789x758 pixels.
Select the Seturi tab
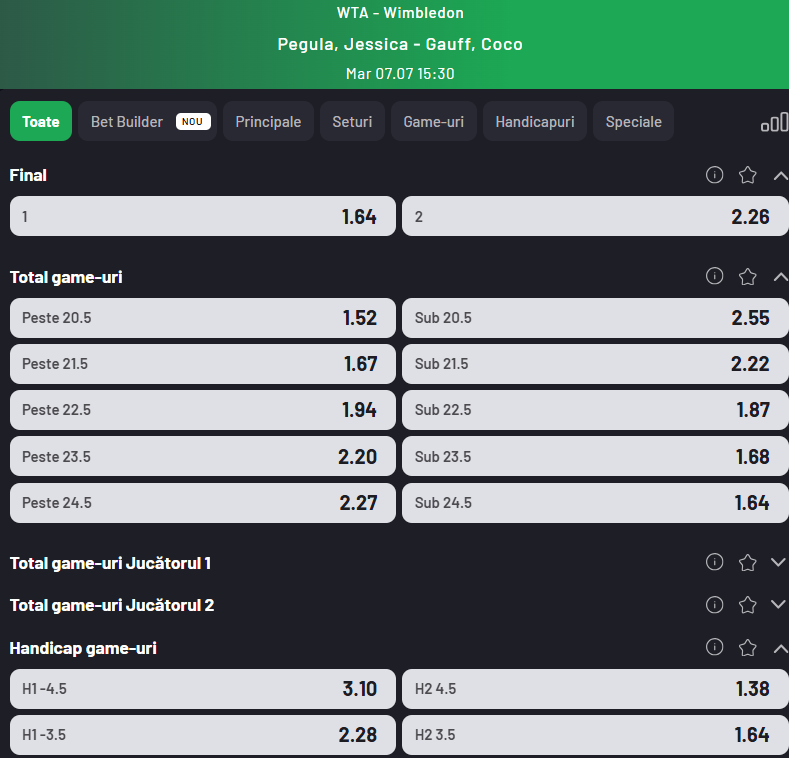(352, 121)
